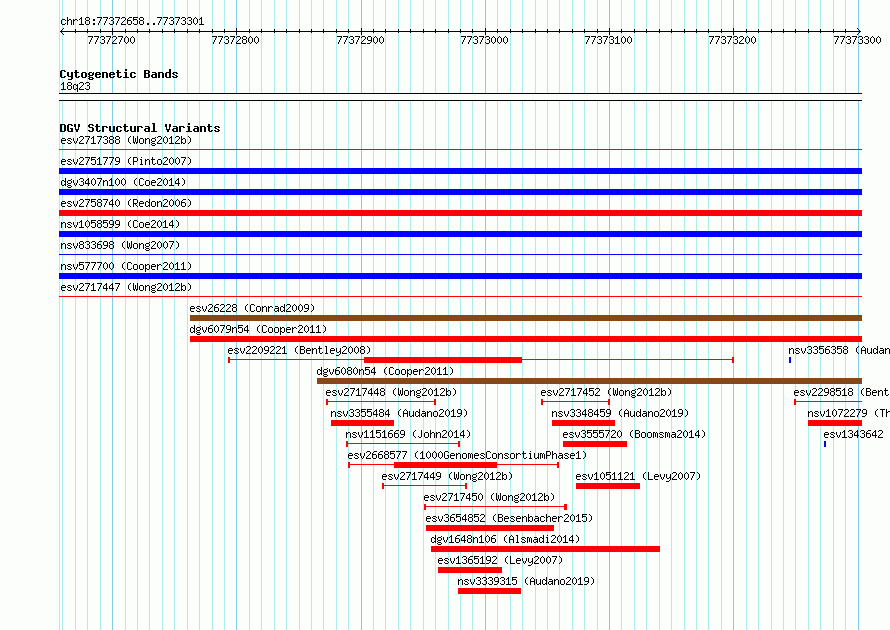This screenshot has height=630, width=890.
Task: Click ruler position 77372900
Action: tap(360, 40)
